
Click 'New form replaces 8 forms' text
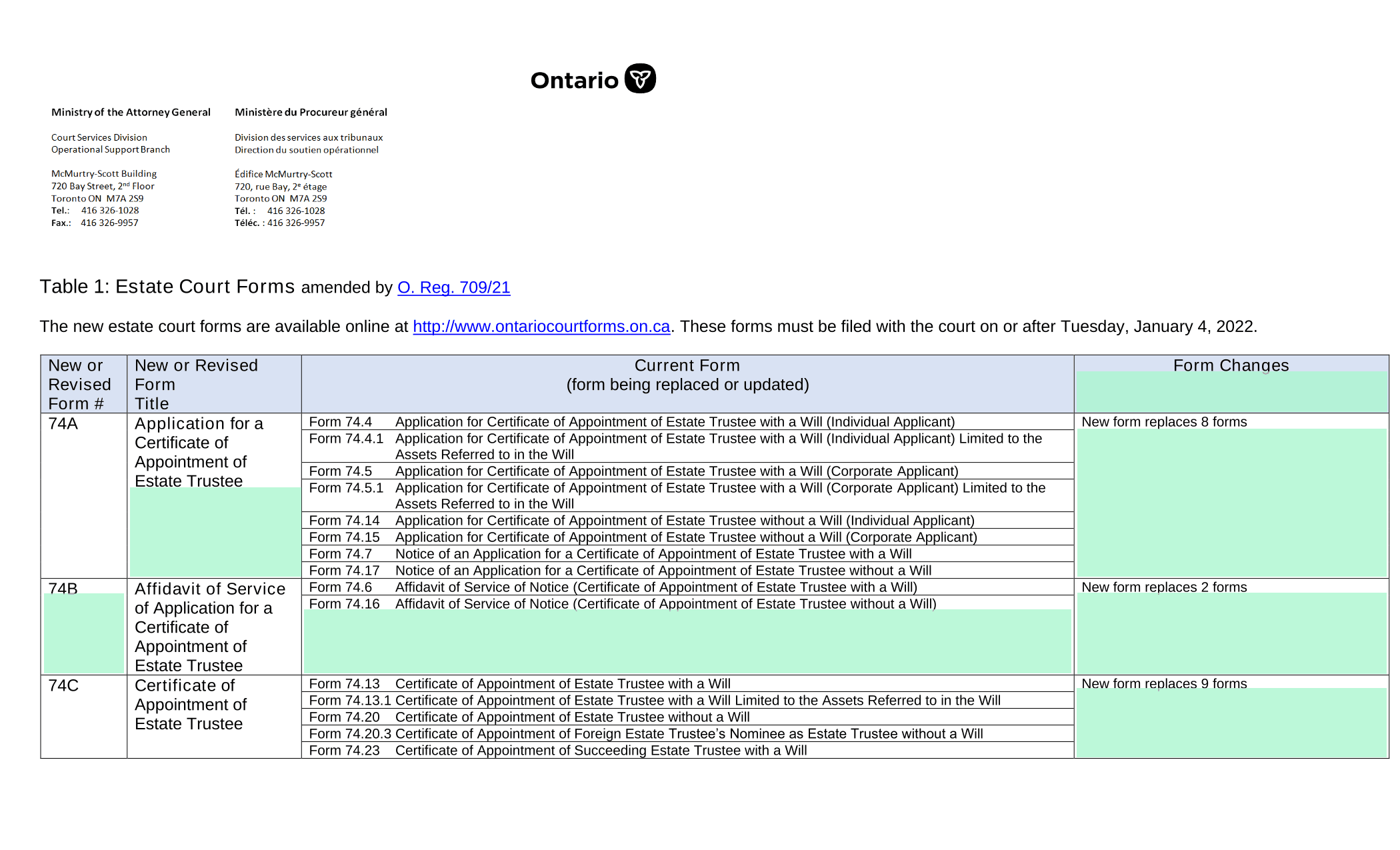[1164, 421]
